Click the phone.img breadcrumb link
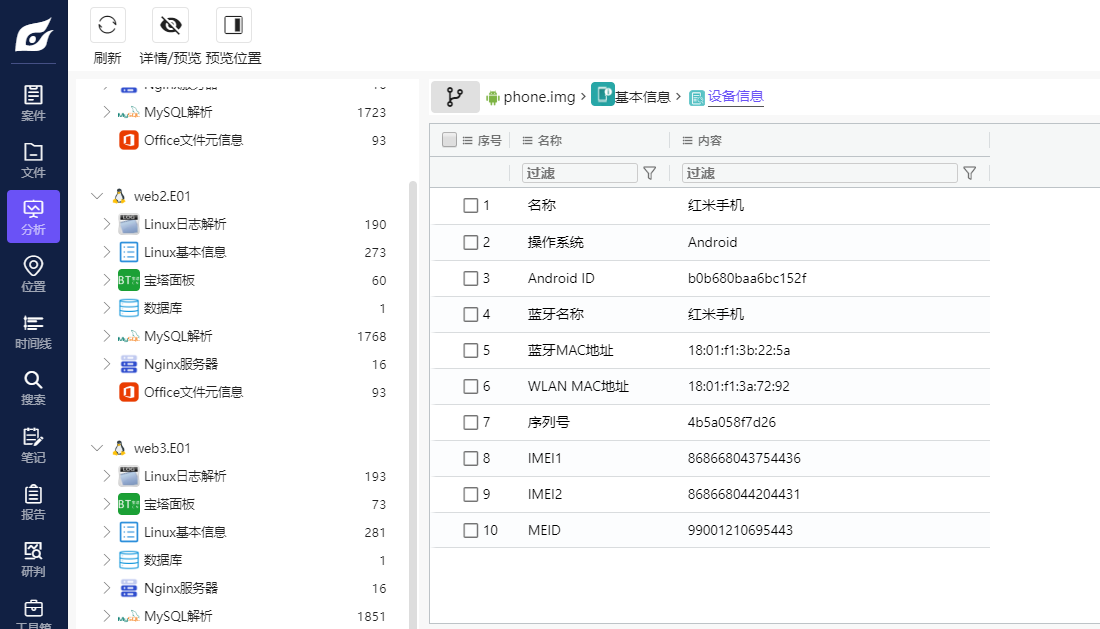Viewport: 1100px width, 629px height. pos(539,97)
